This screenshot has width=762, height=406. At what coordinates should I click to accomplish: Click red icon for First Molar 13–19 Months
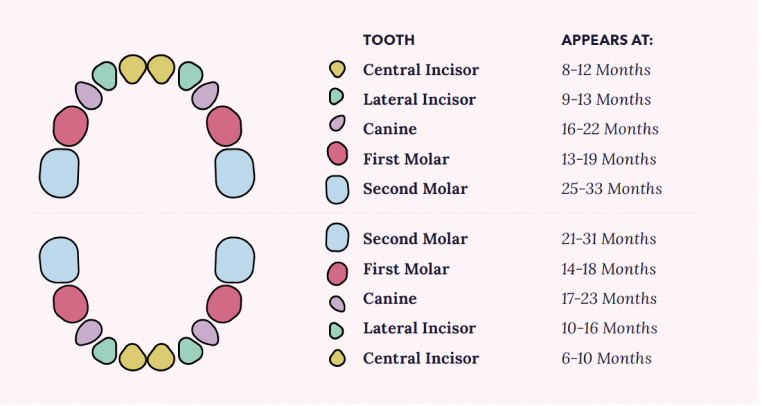pos(337,155)
